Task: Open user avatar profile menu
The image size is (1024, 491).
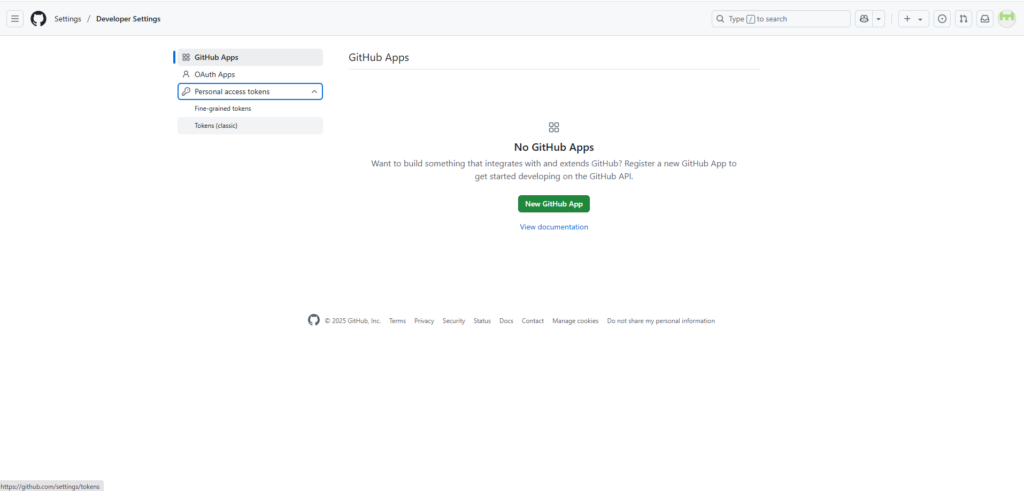Action: coord(1007,19)
